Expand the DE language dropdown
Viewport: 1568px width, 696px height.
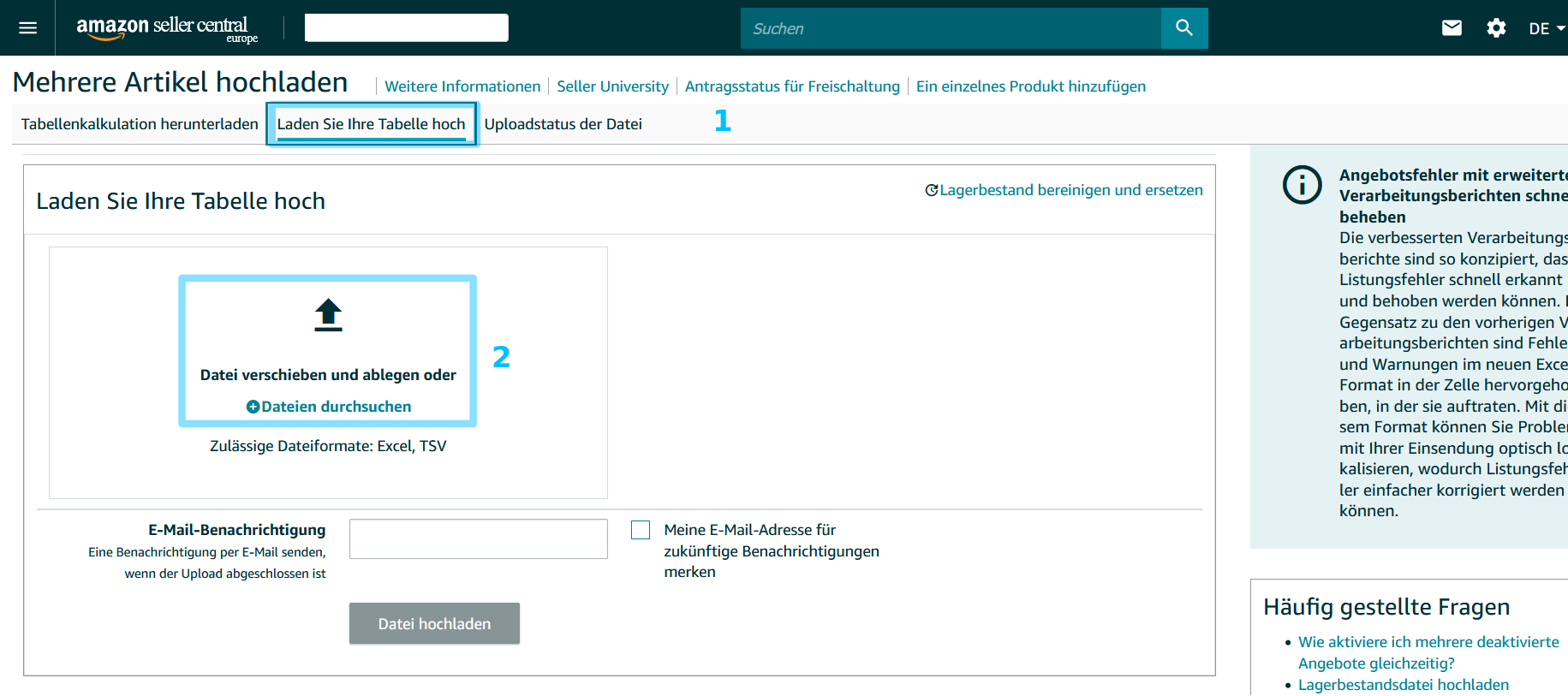[1547, 28]
